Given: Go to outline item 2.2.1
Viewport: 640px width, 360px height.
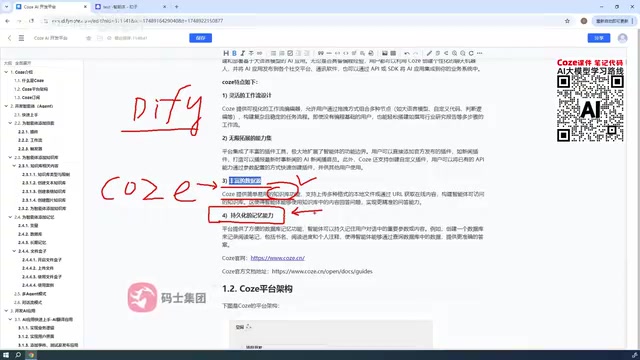Looking at the screenshot, I should (28, 132).
